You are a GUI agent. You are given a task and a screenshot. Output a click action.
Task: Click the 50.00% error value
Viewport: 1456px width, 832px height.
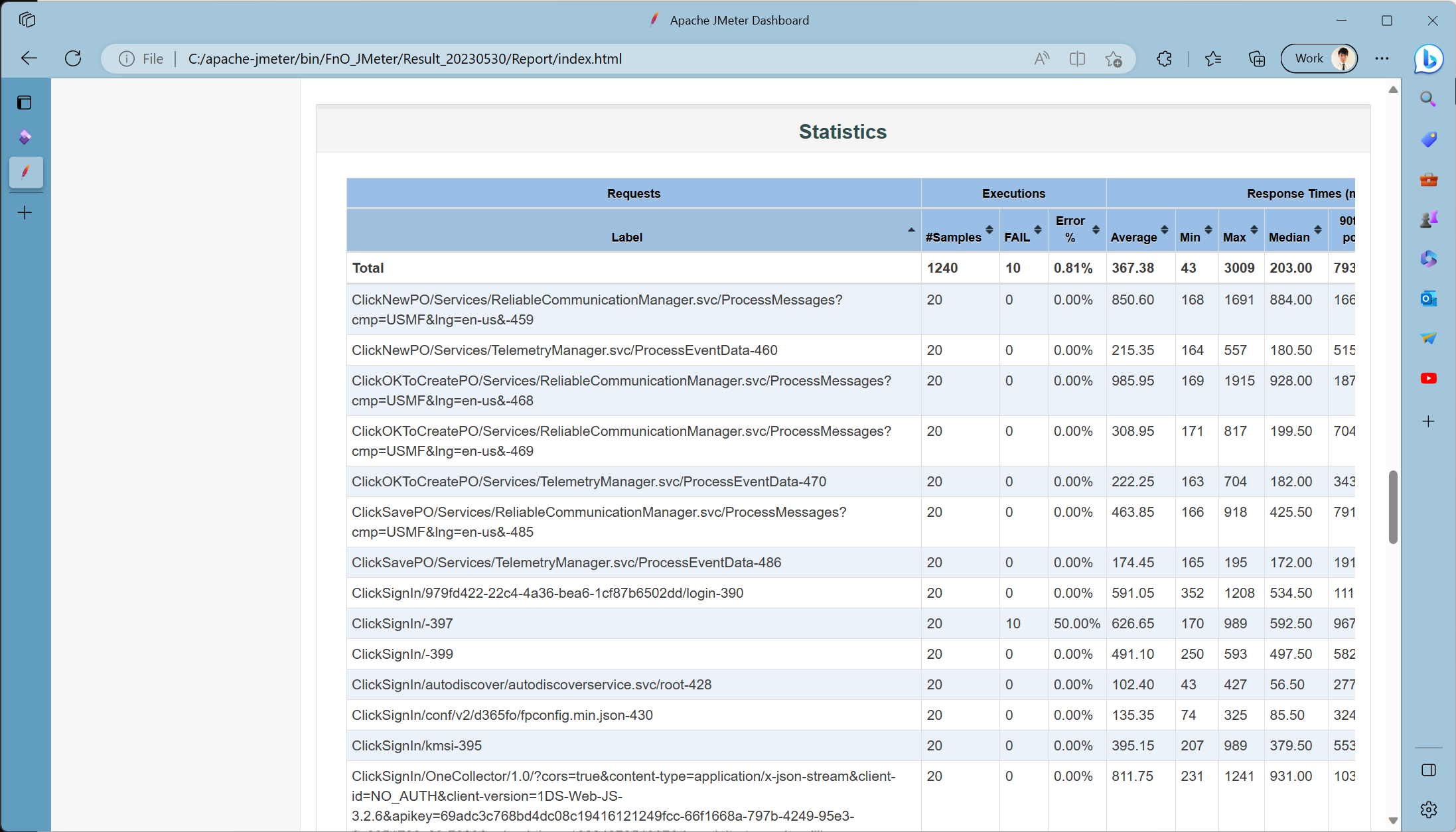[x=1076, y=624]
